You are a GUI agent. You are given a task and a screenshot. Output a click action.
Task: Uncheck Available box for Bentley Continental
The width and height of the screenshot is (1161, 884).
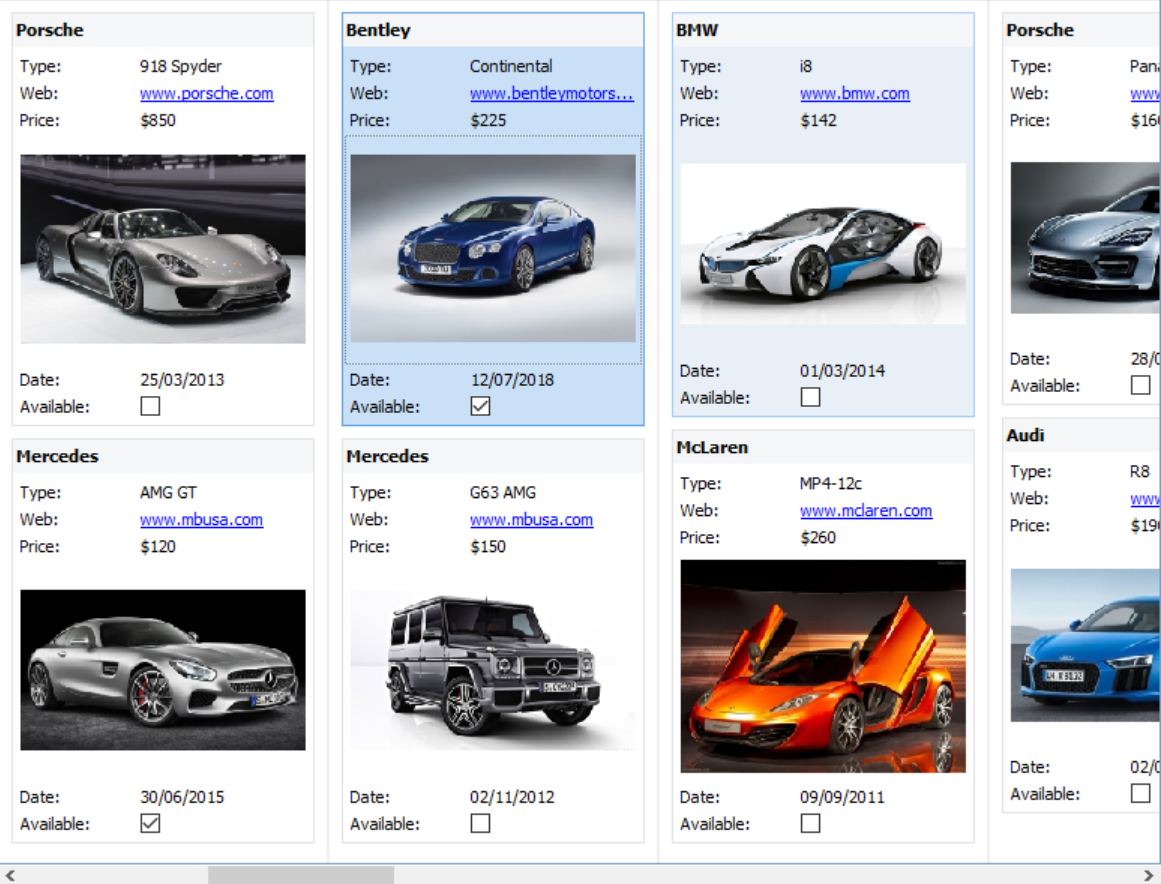tap(481, 406)
